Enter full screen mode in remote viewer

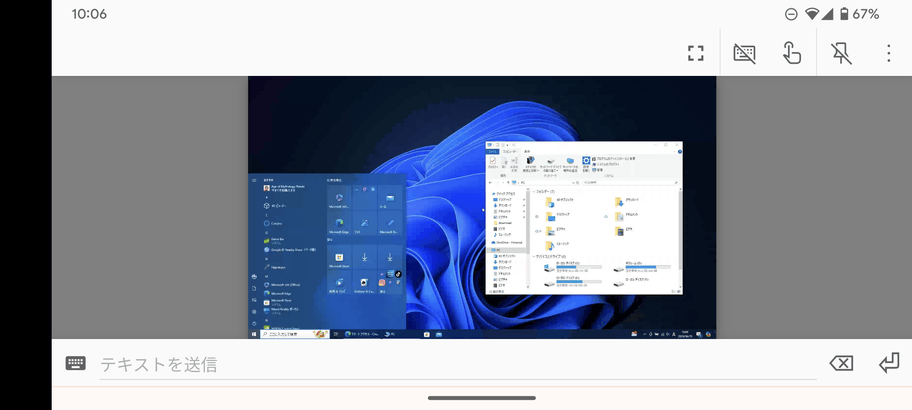696,54
